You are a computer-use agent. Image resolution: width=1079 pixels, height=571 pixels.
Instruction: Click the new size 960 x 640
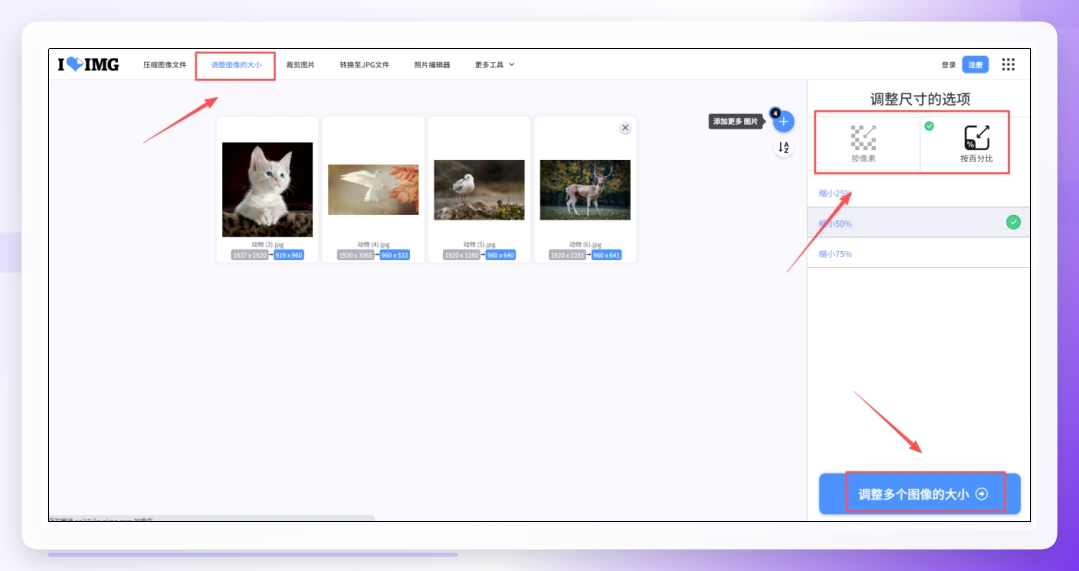point(500,255)
